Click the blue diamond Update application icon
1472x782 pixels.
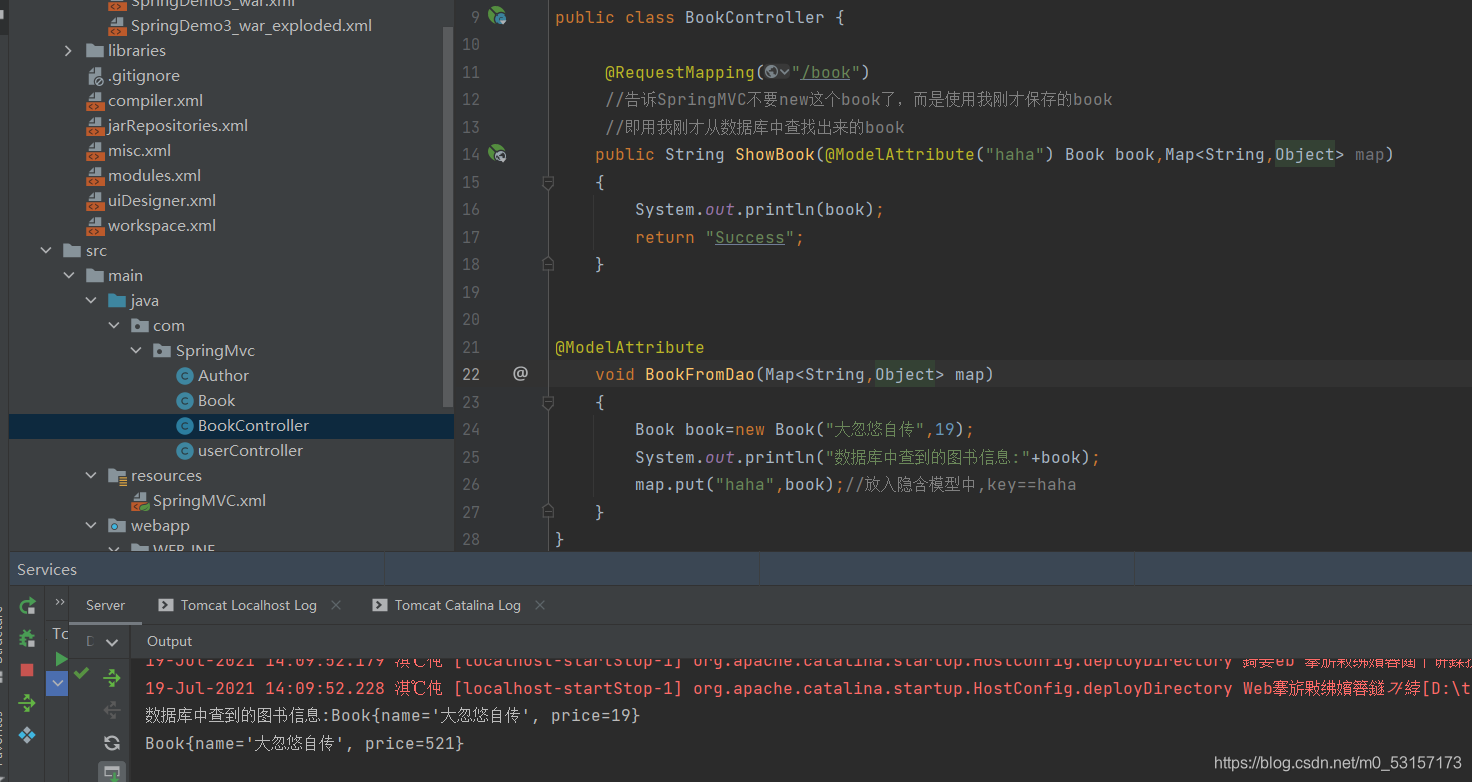[28, 735]
